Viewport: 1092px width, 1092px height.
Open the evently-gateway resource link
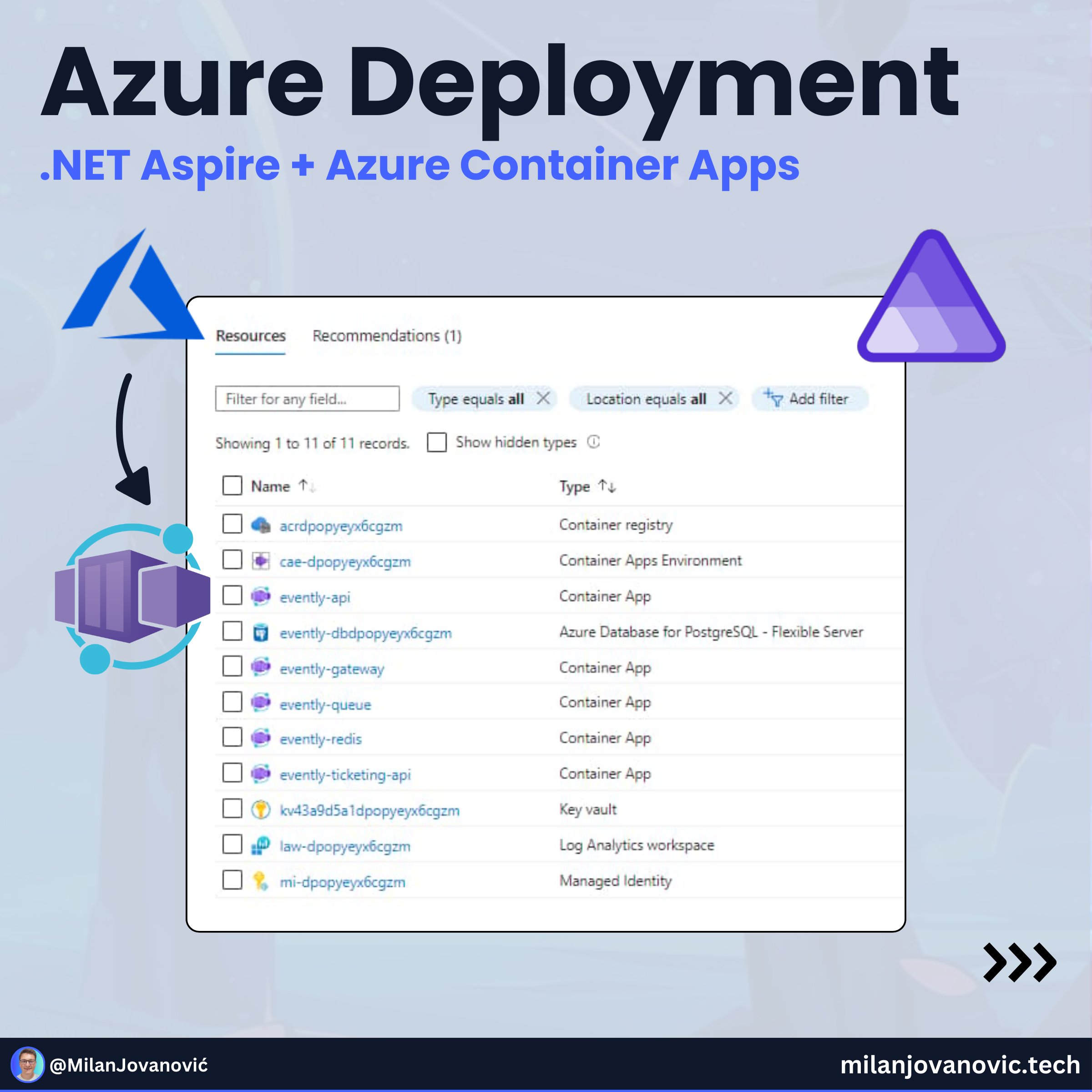[332, 669]
